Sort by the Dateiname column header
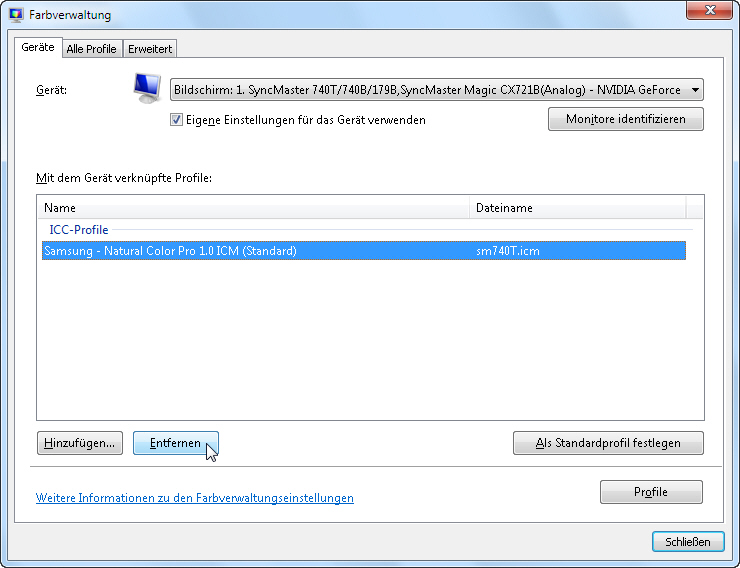The height and width of the screenshot is (568, 740). tap(577, 208)
